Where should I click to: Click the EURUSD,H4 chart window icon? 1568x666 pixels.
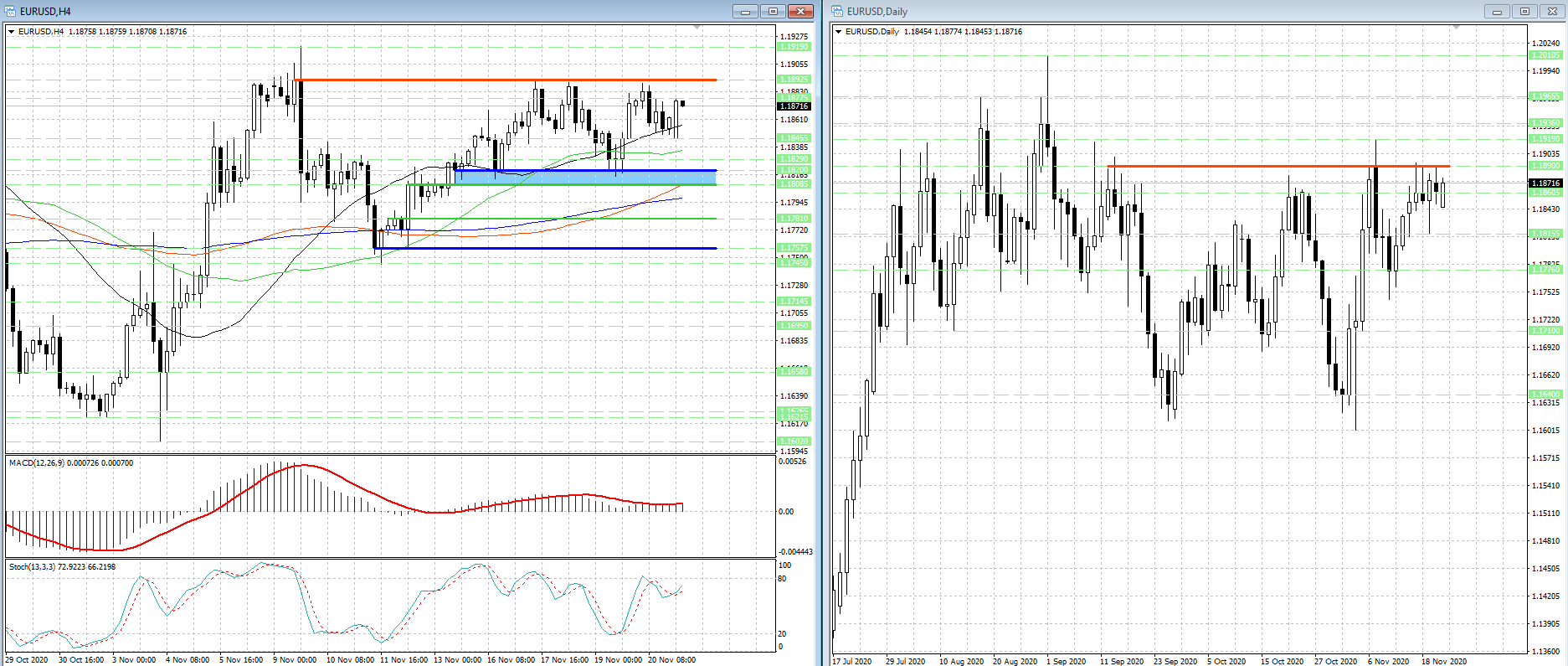[10, 11]
